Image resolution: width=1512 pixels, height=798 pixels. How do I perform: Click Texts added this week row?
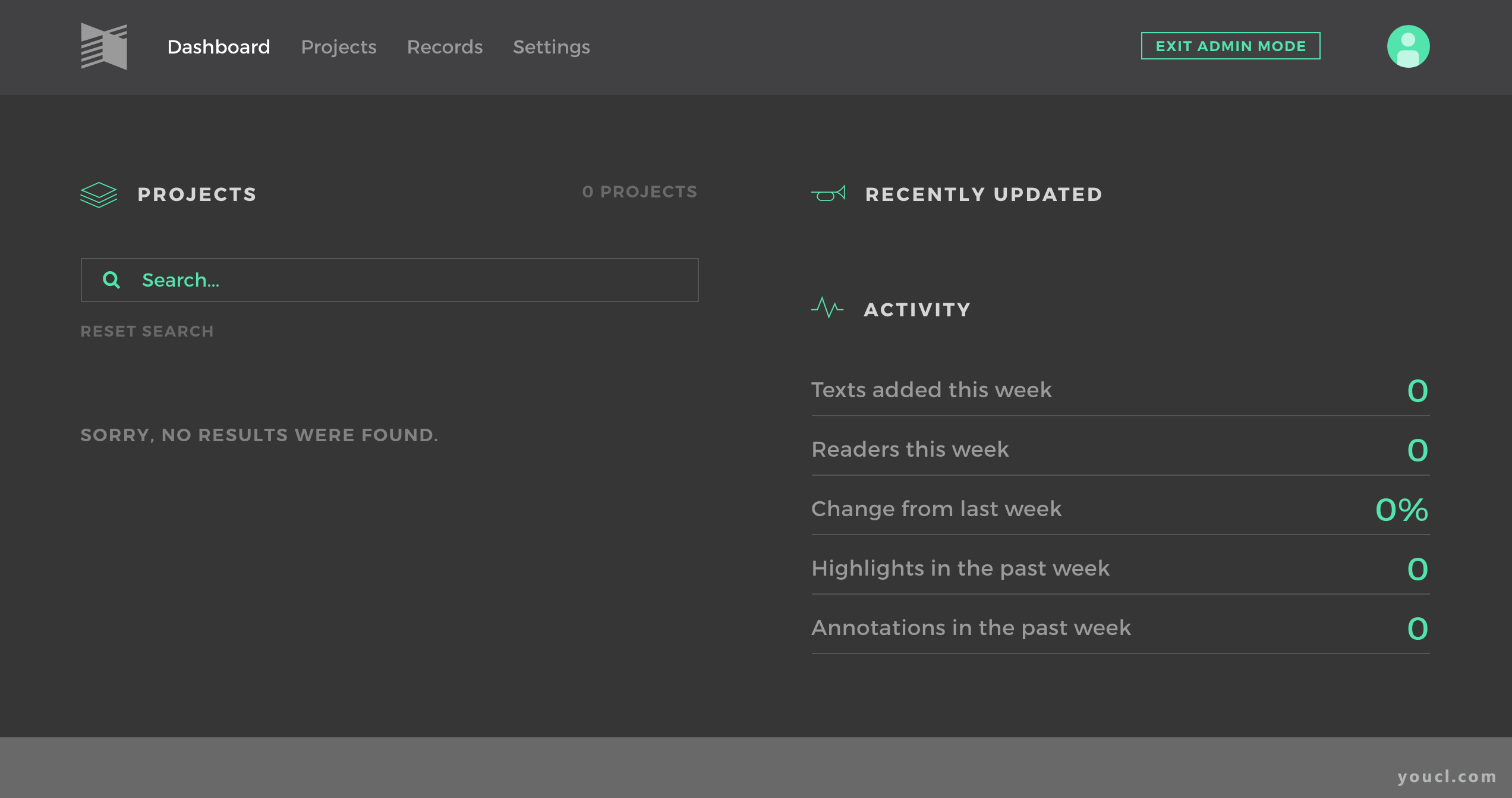1120,390
